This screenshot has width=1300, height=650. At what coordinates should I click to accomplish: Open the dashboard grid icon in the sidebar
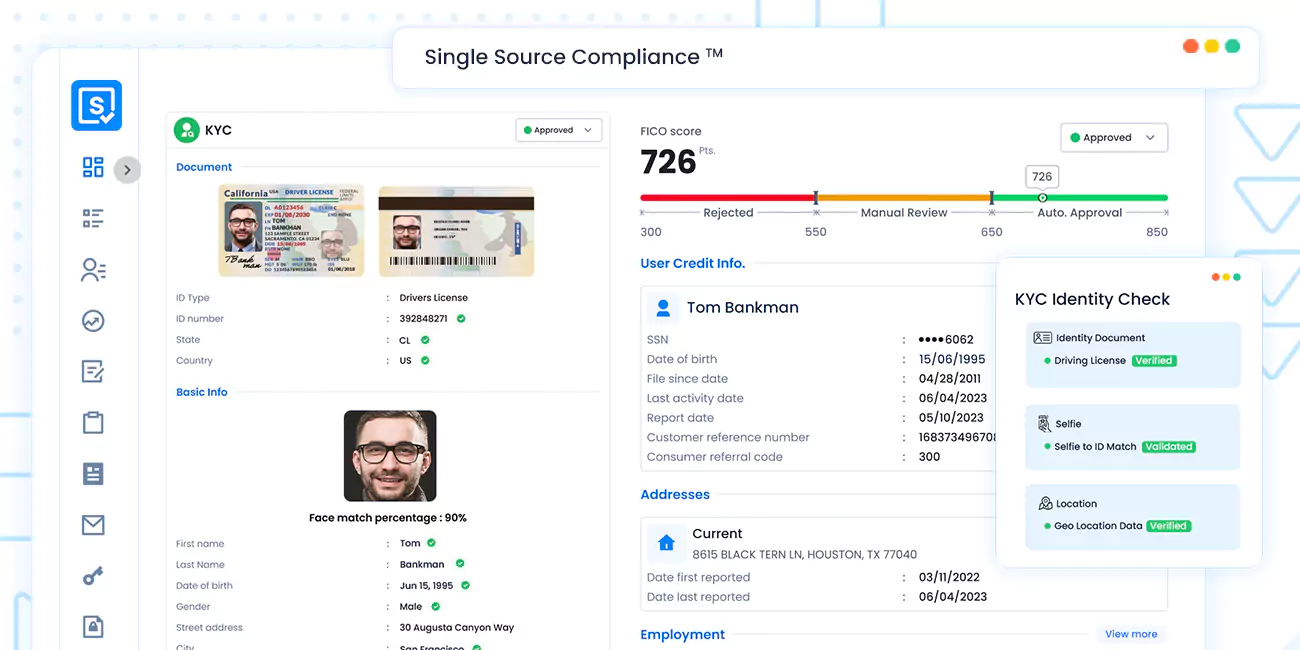pos(93,168)
